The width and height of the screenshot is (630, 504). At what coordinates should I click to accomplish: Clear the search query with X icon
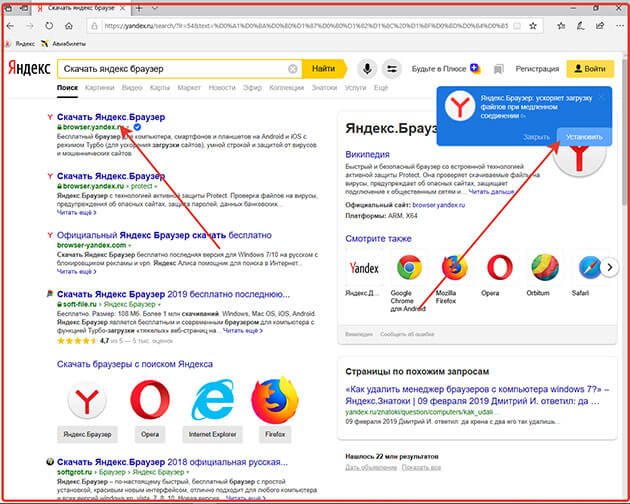[x=292, y=69]
